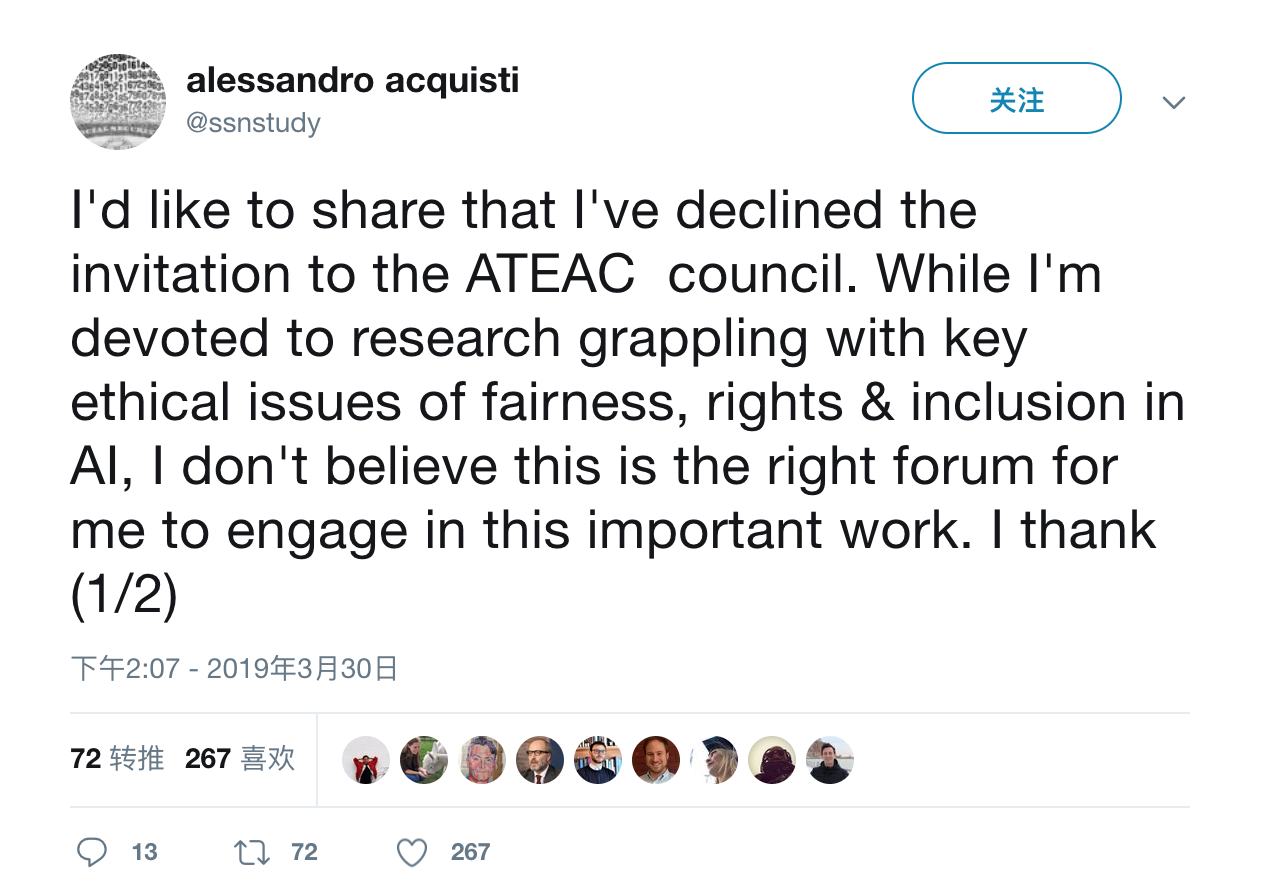Open liker avatar in front of bookshelf

click(598, 760)
